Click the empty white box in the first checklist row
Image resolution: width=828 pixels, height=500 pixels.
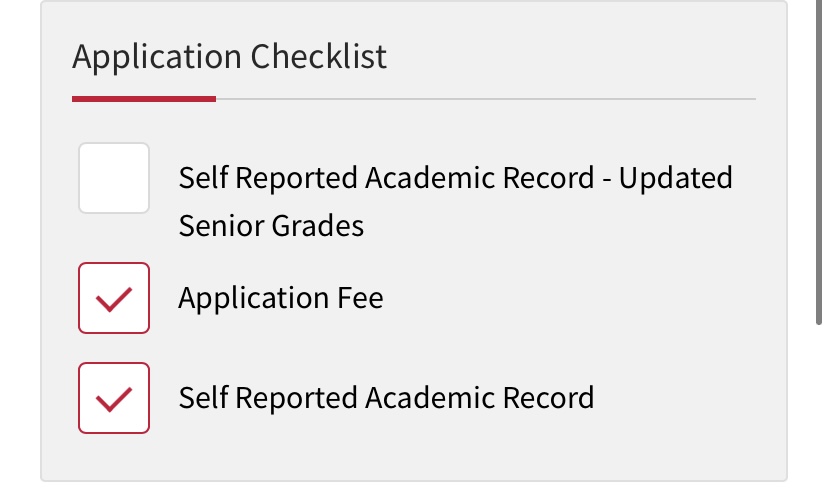tap(114, 178)
